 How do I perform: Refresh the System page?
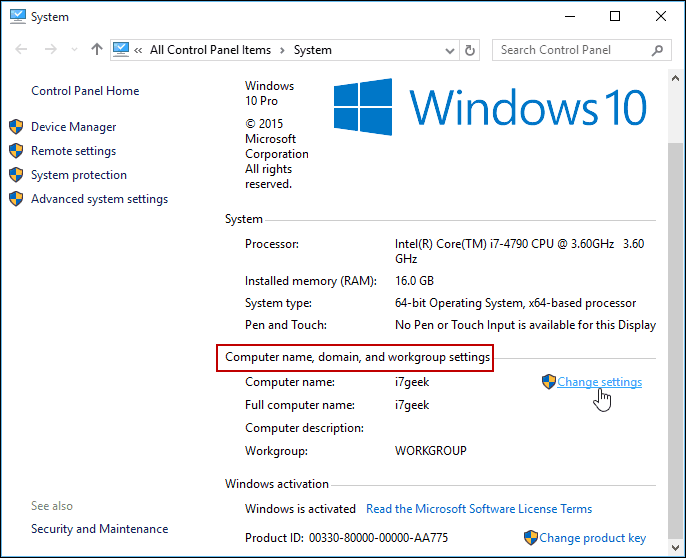pos(470,50)
